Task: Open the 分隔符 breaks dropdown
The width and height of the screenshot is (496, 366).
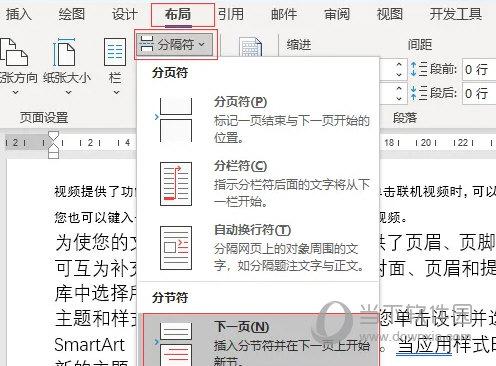Action: point(175,44)
